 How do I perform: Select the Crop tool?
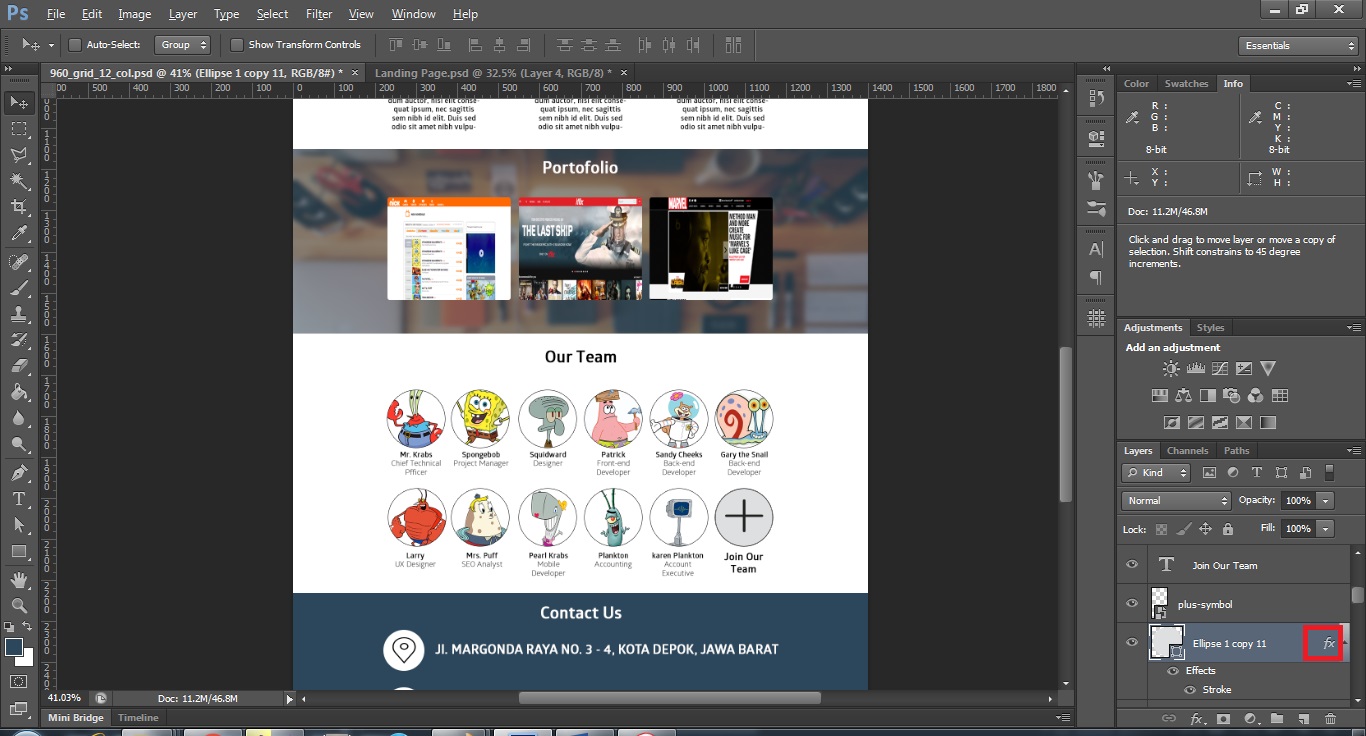19,207
